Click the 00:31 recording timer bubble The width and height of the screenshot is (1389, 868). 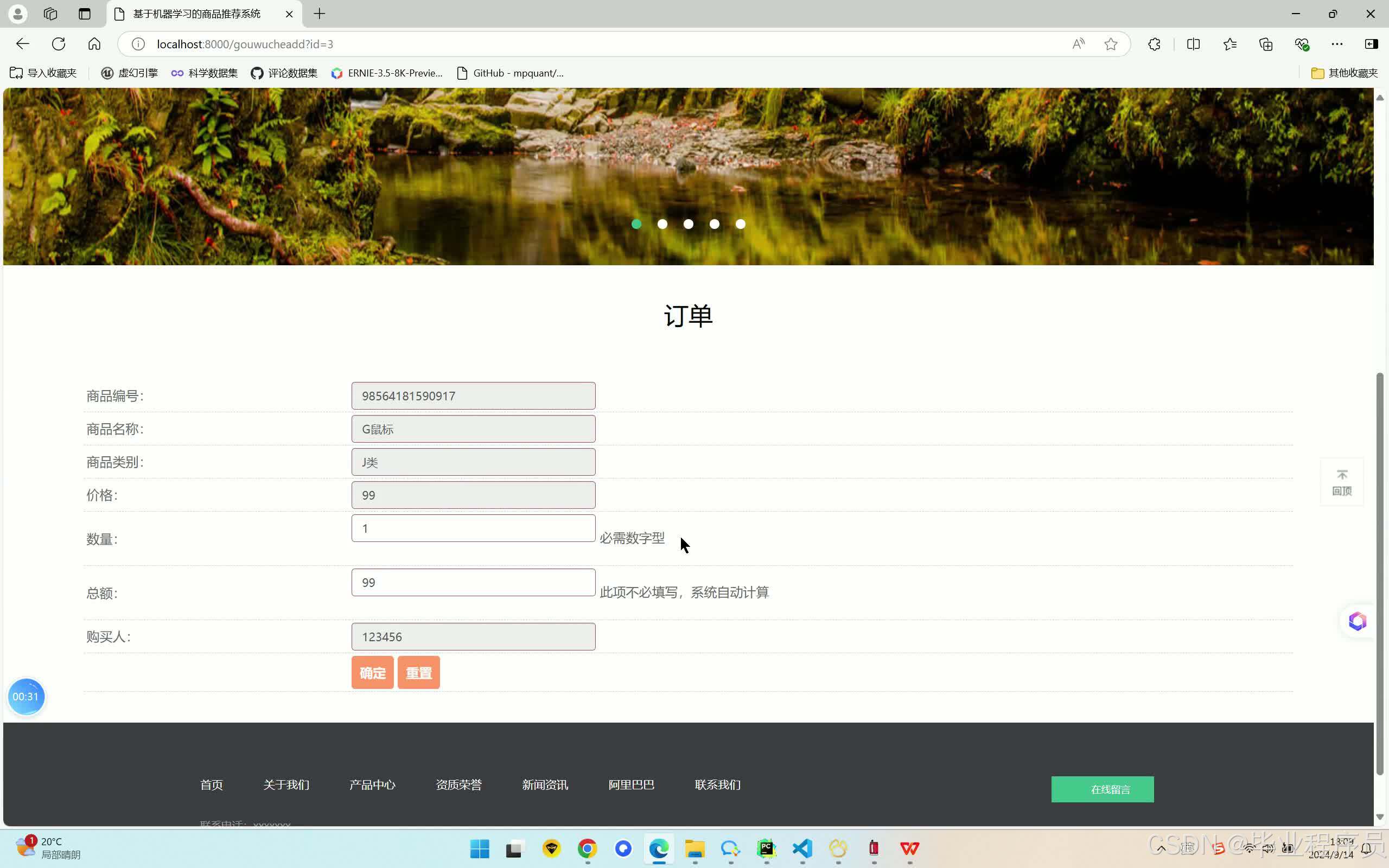[x=26, y=697]
